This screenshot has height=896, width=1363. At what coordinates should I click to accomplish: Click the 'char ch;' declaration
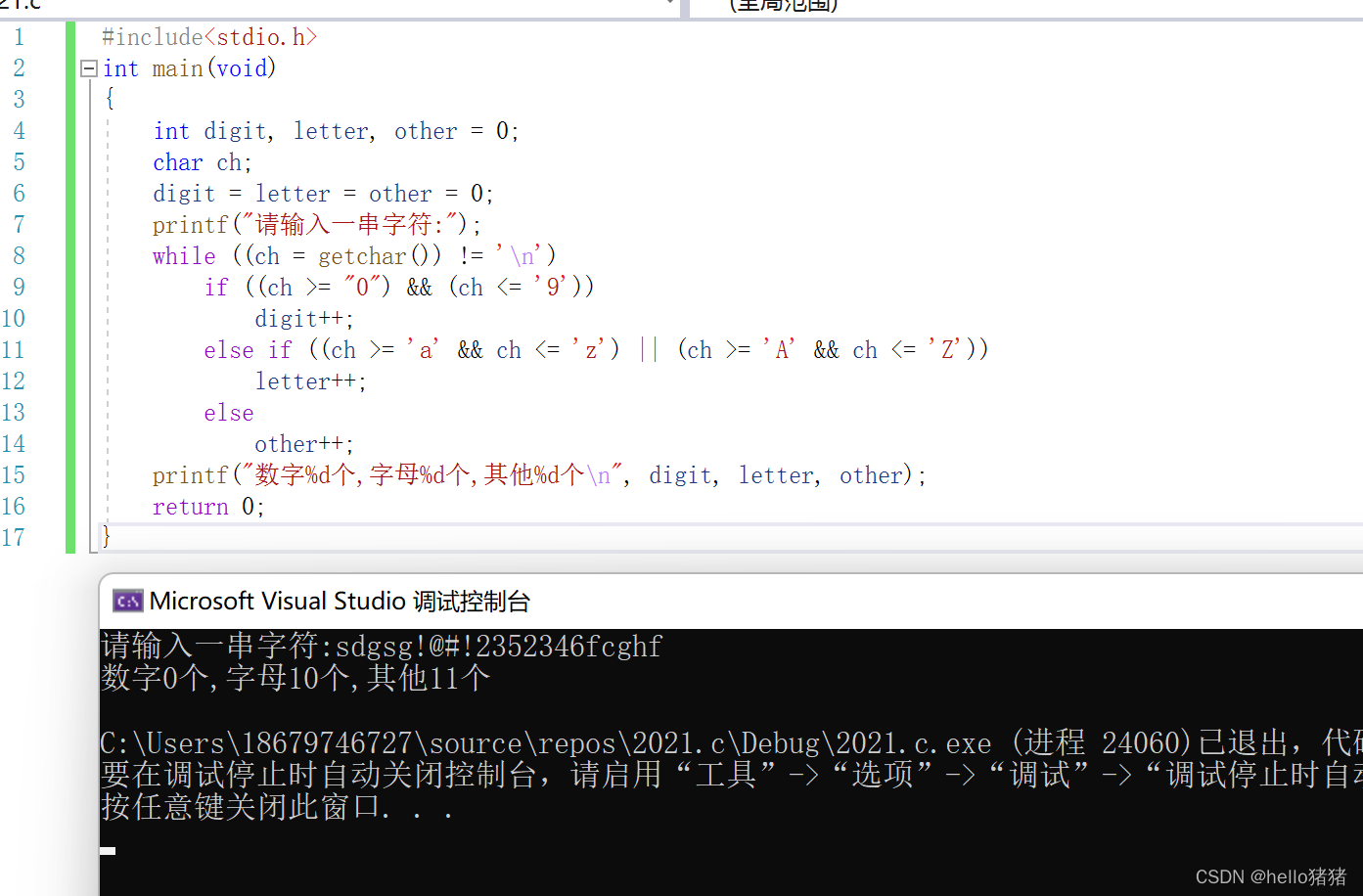[203, 162]
